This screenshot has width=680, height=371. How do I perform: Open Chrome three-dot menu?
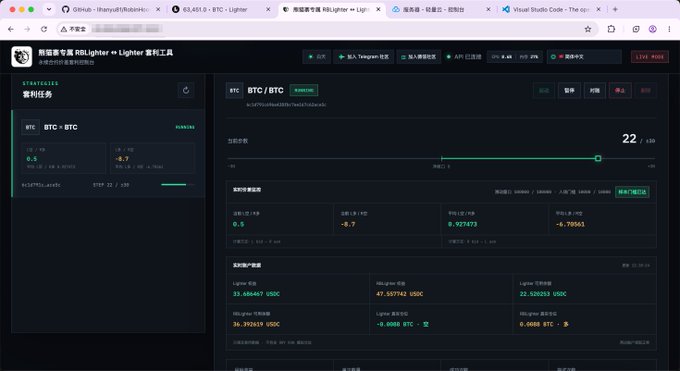click(x=669, y=29)
